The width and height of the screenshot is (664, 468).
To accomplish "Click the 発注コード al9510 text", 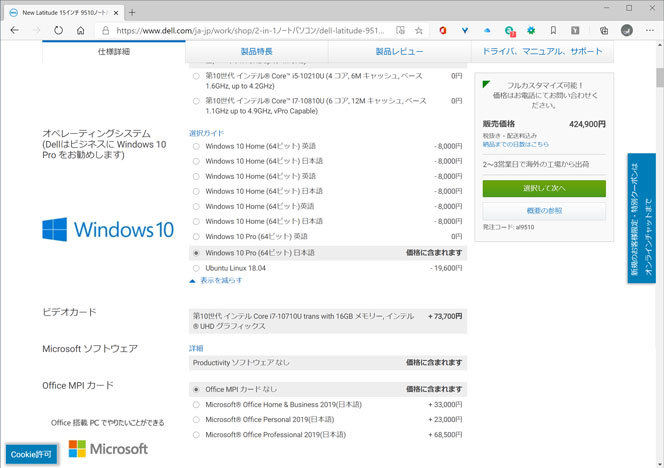I will click(x=509, y=227).
